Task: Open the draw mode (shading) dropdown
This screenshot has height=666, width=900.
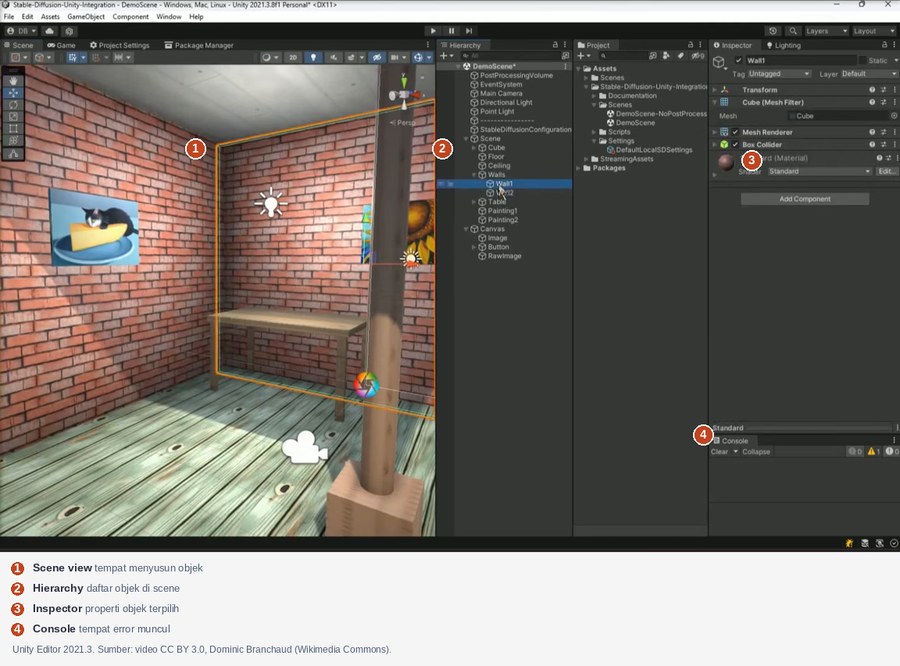Action: click(269, 57)
